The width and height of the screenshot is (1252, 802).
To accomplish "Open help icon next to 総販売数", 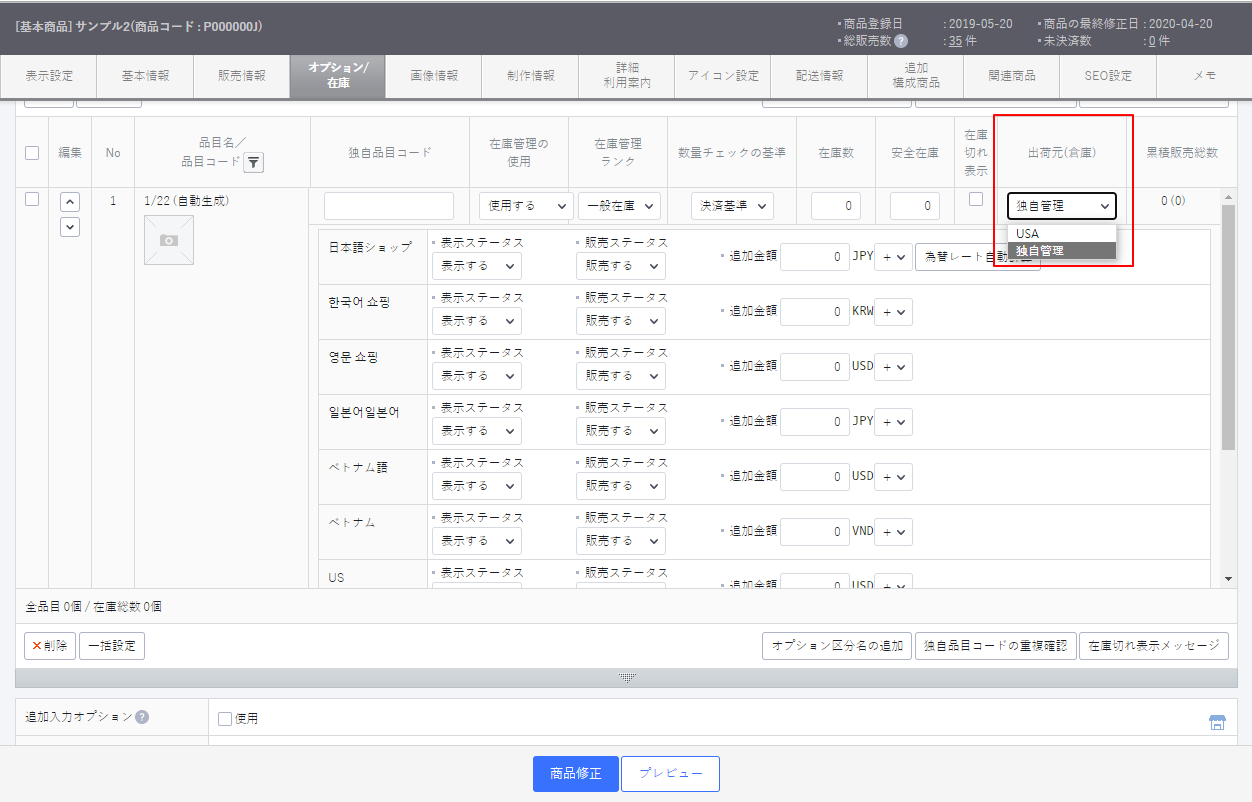I will (x=901, y=41).
